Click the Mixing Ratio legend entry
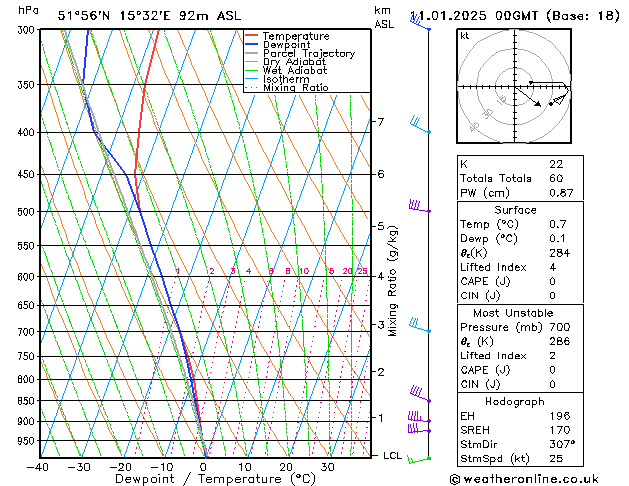 coord(295,88)
